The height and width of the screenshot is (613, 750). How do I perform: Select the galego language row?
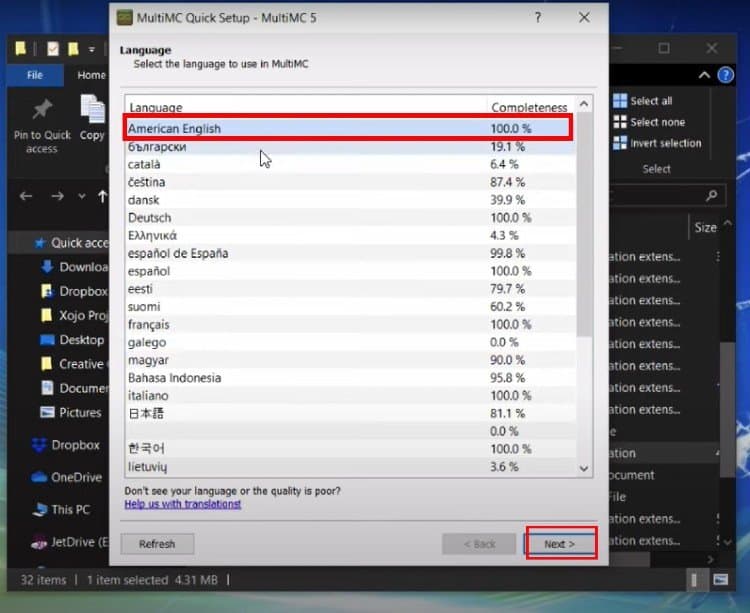(351, 342)
